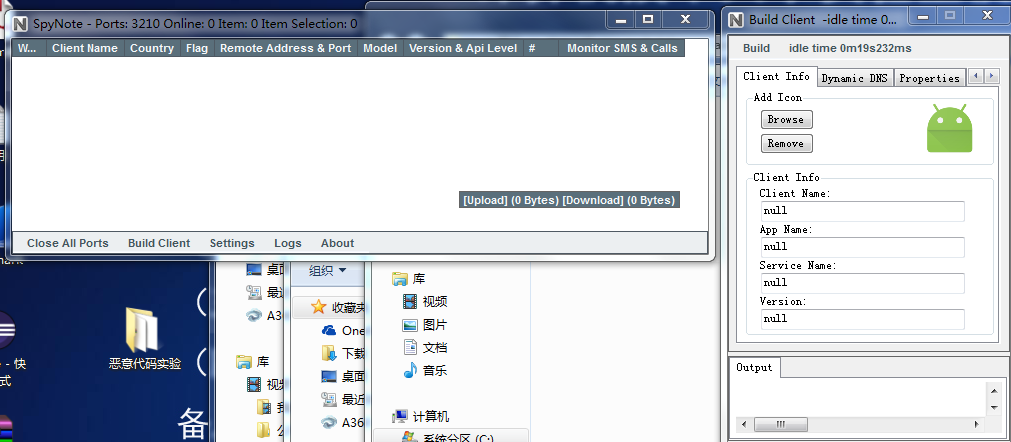1011x442 pixels.
Task: Click the OneDrive cloud icon in favorites
Action: (329, 331)
